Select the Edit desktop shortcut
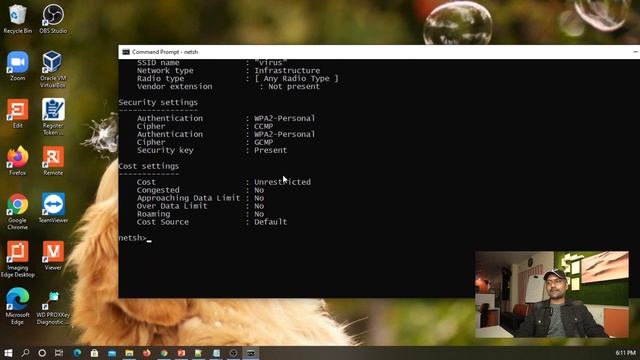 tap(17, 113)
